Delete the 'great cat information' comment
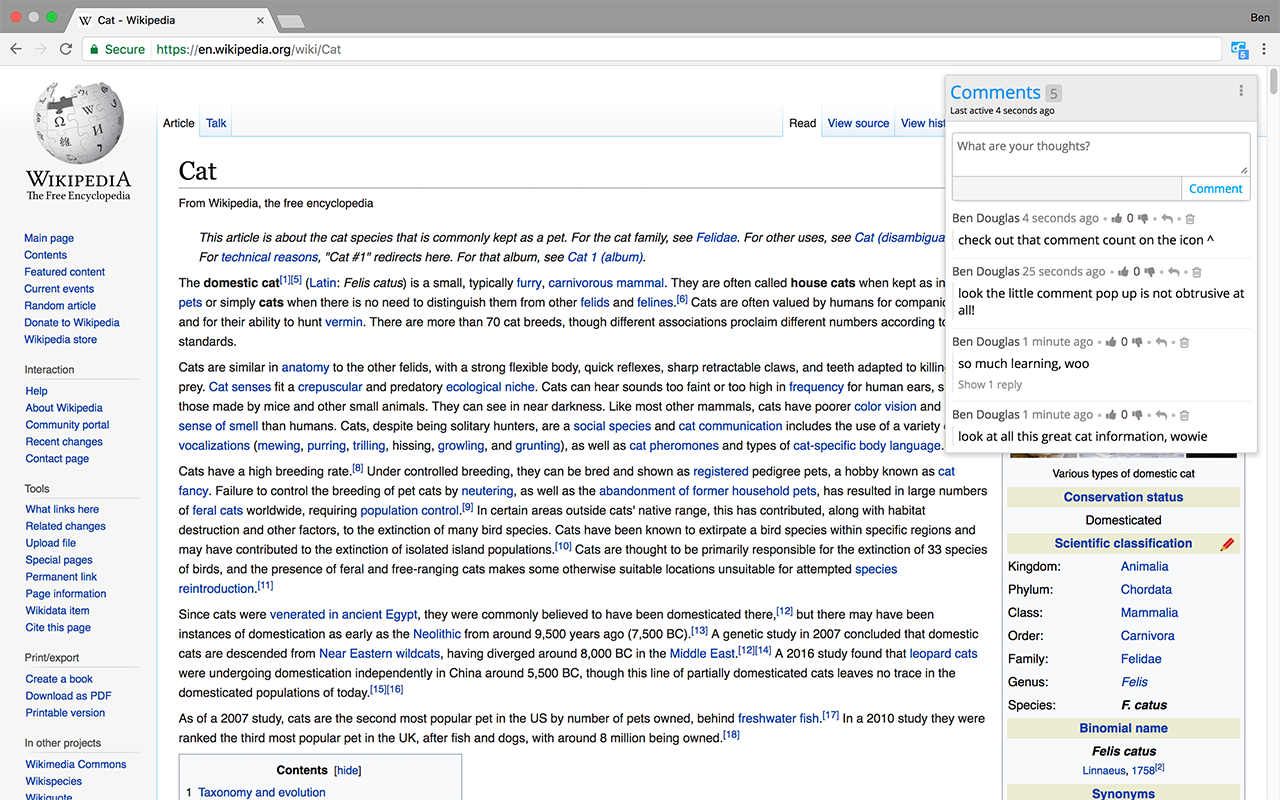Viewport: 1280px width, 800px height. pyautogui.click(x=1184, y=415)
